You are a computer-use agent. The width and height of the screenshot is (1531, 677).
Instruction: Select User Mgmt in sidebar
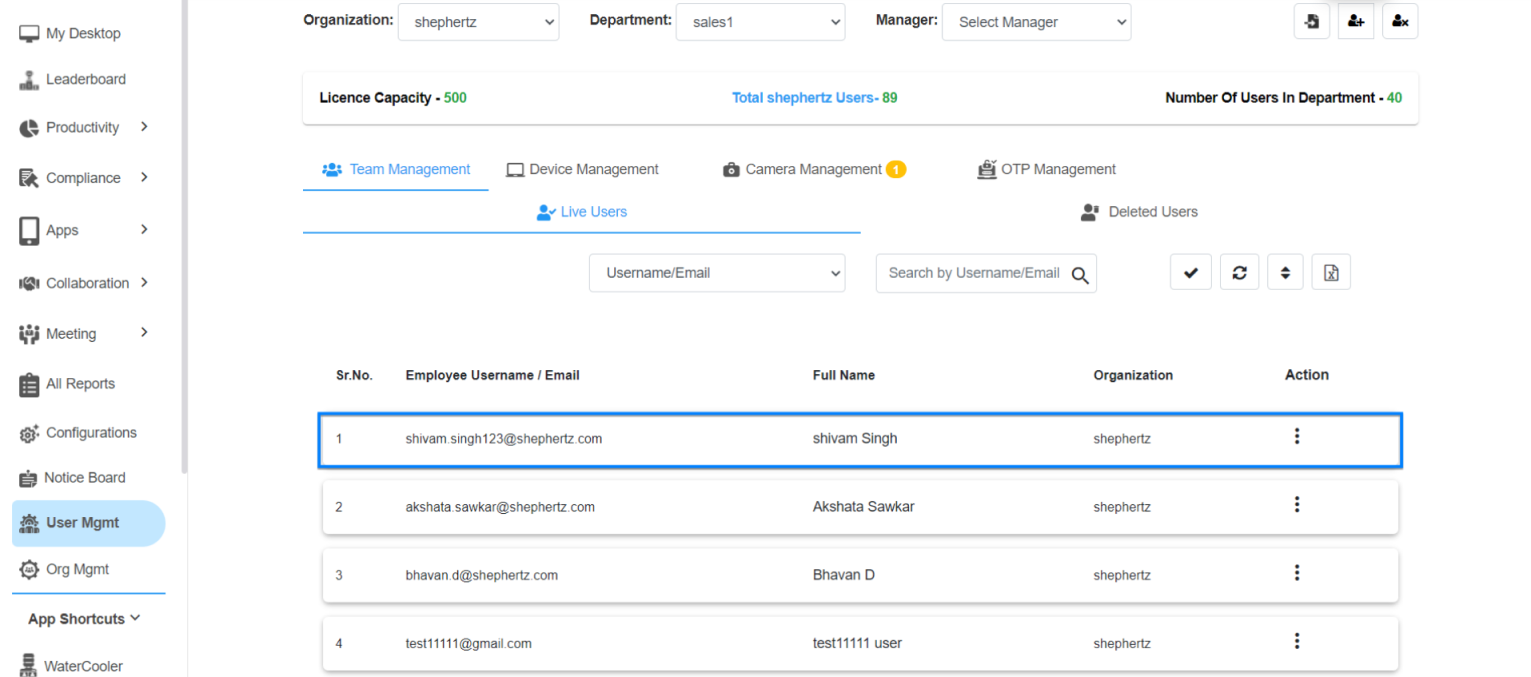(x=89, y=523)
